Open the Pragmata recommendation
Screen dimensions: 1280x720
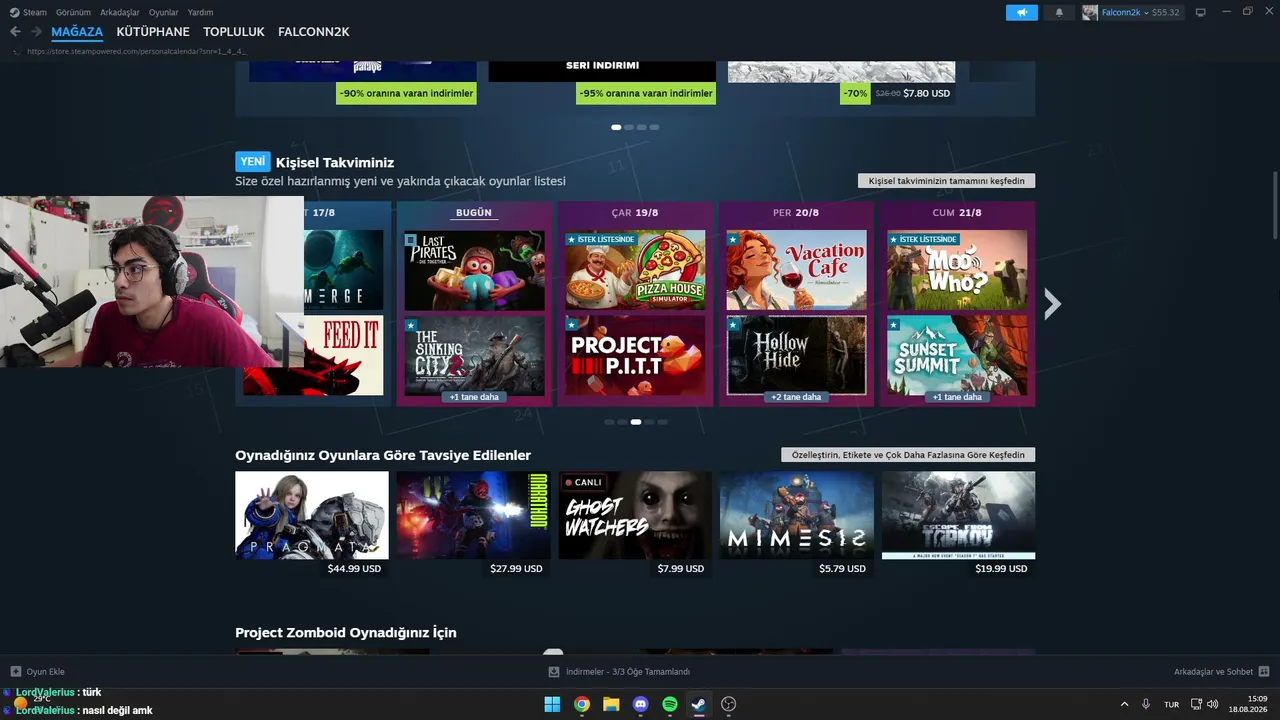(312, 515)
